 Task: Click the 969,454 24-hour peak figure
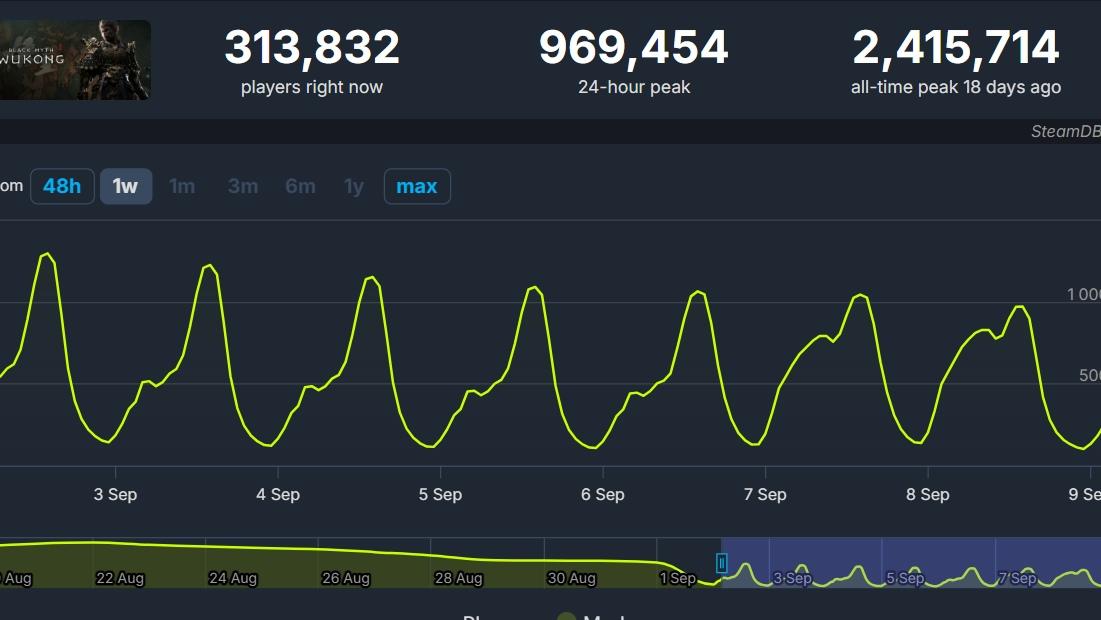point(633,47)
